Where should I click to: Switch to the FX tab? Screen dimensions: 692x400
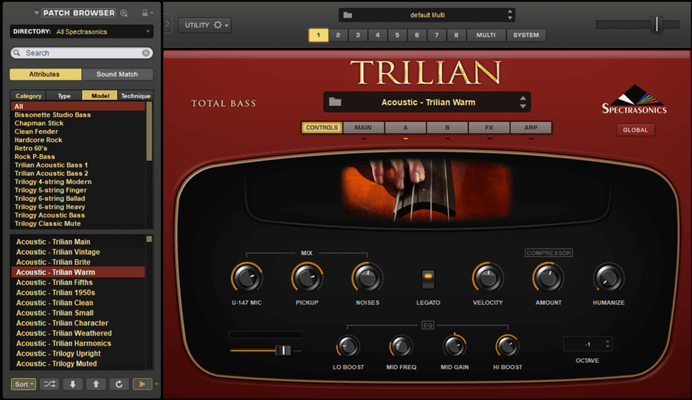point(488,128)
